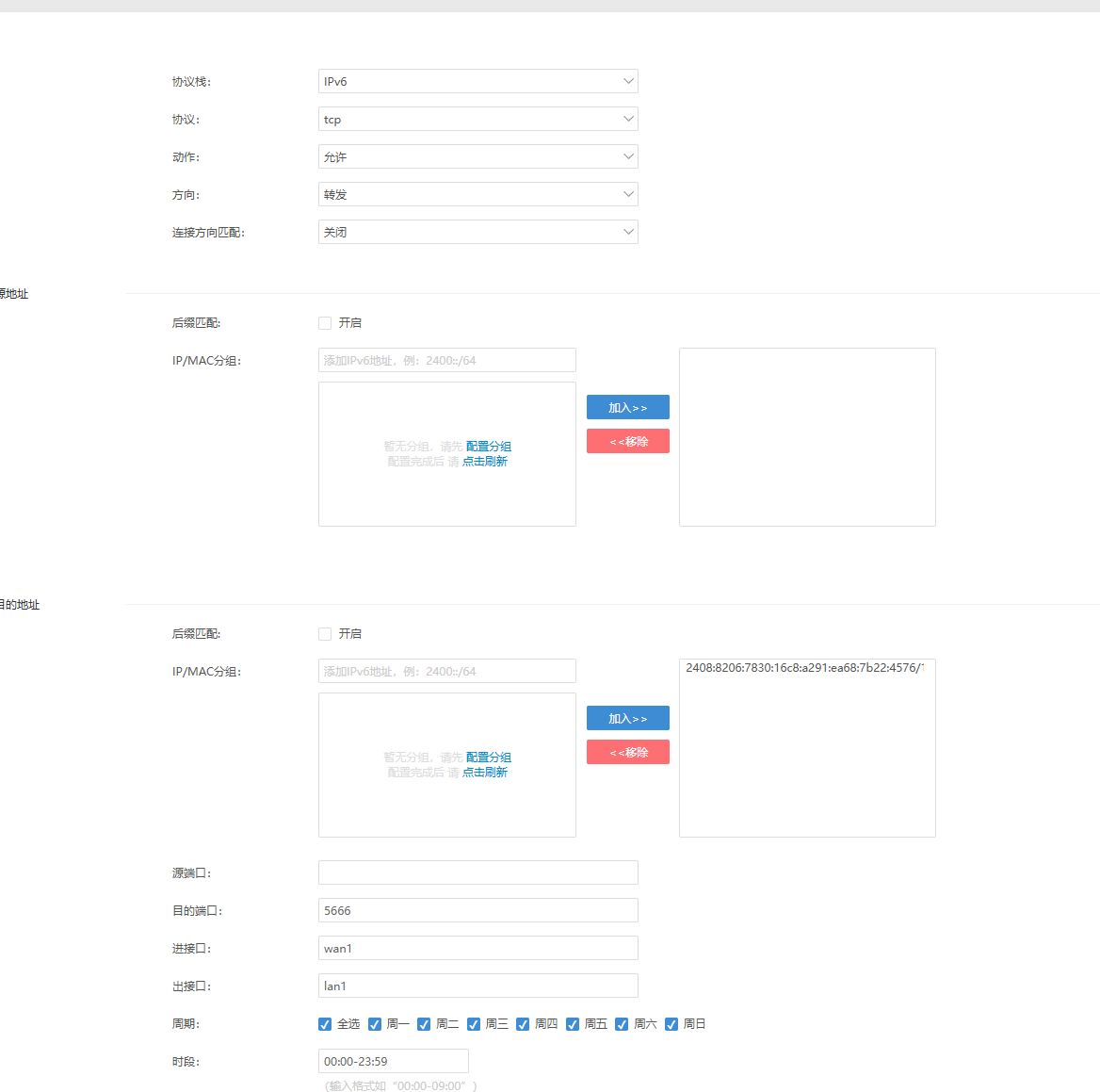
Task: Open the 连接方向匹配 dropdown
Action: [477, 232]
